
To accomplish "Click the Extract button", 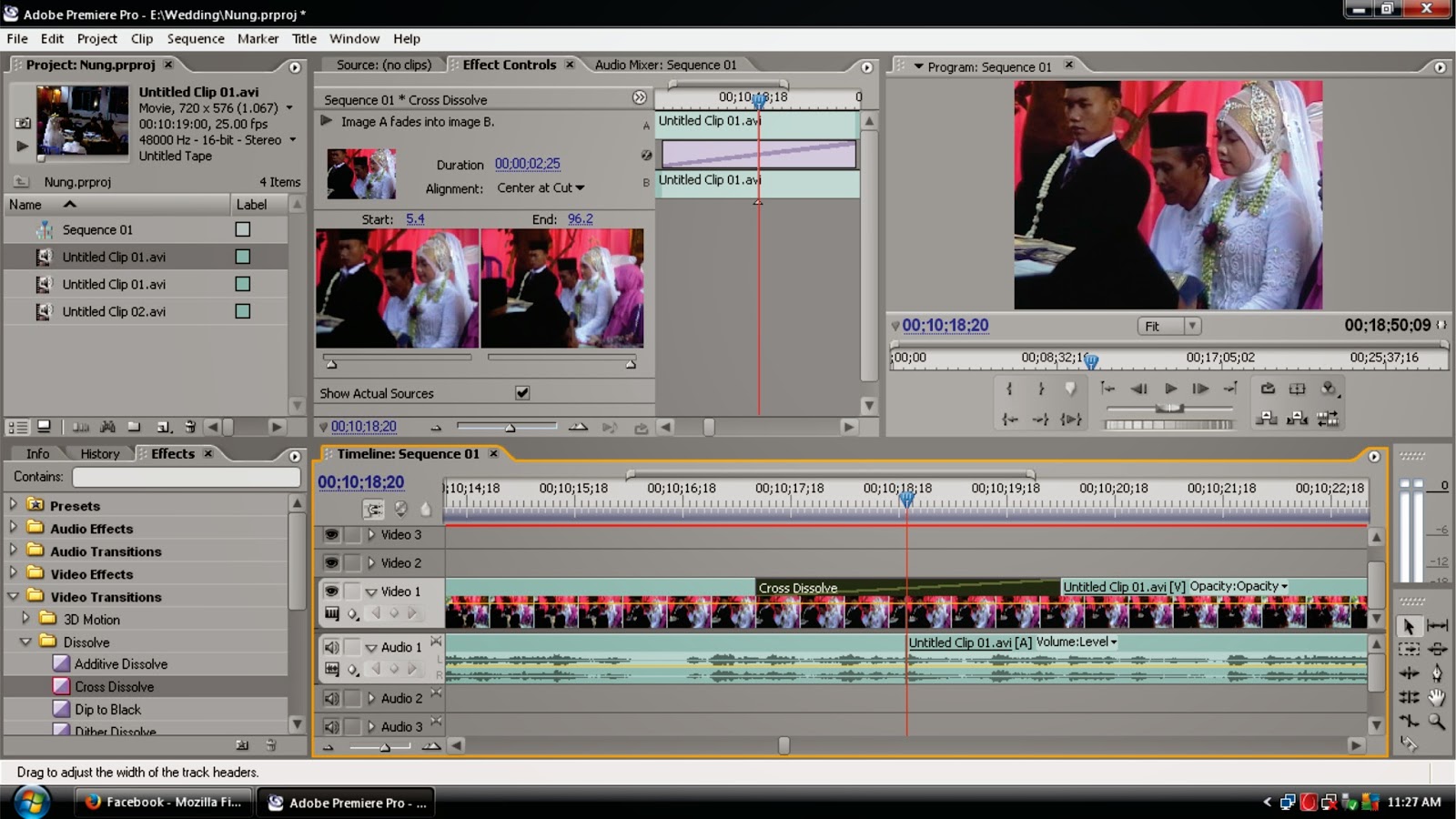I will coord(1298,419).
